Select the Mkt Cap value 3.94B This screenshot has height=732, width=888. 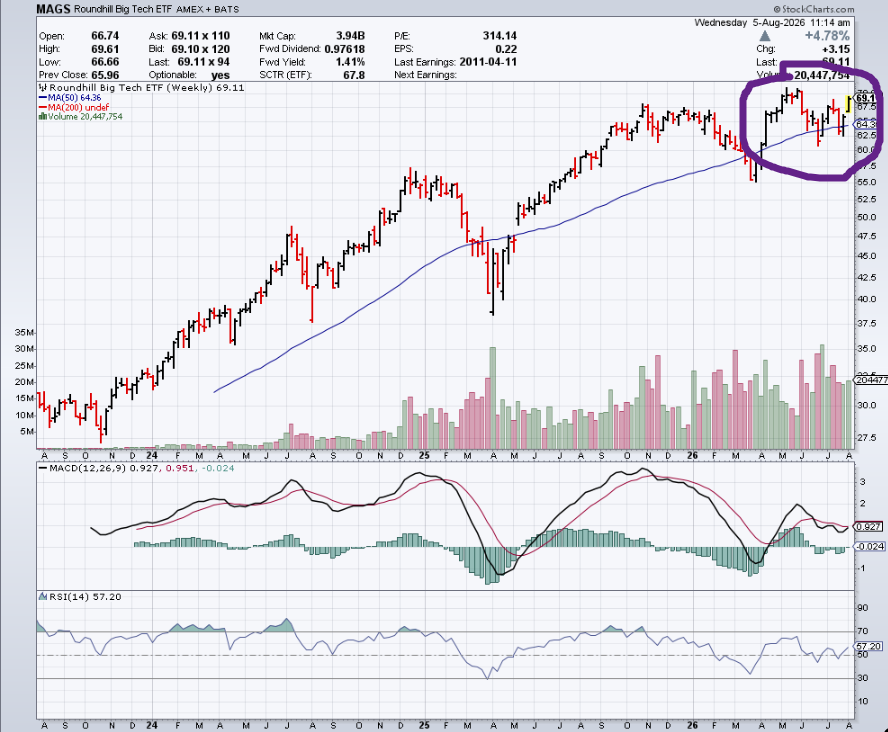(x=350, y=36)
